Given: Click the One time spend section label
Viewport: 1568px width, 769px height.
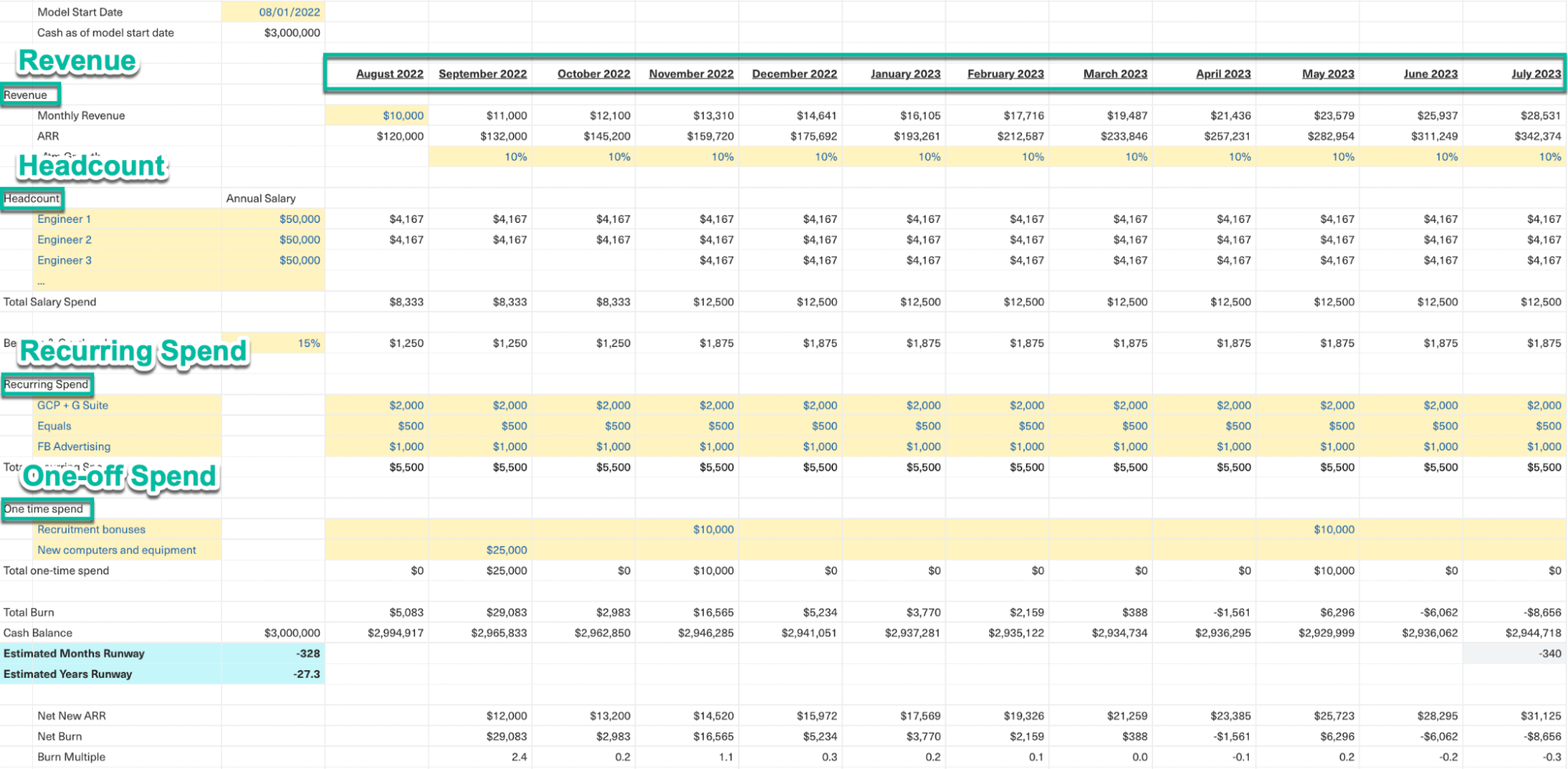Looking at the screenshot, I should 43,508.
